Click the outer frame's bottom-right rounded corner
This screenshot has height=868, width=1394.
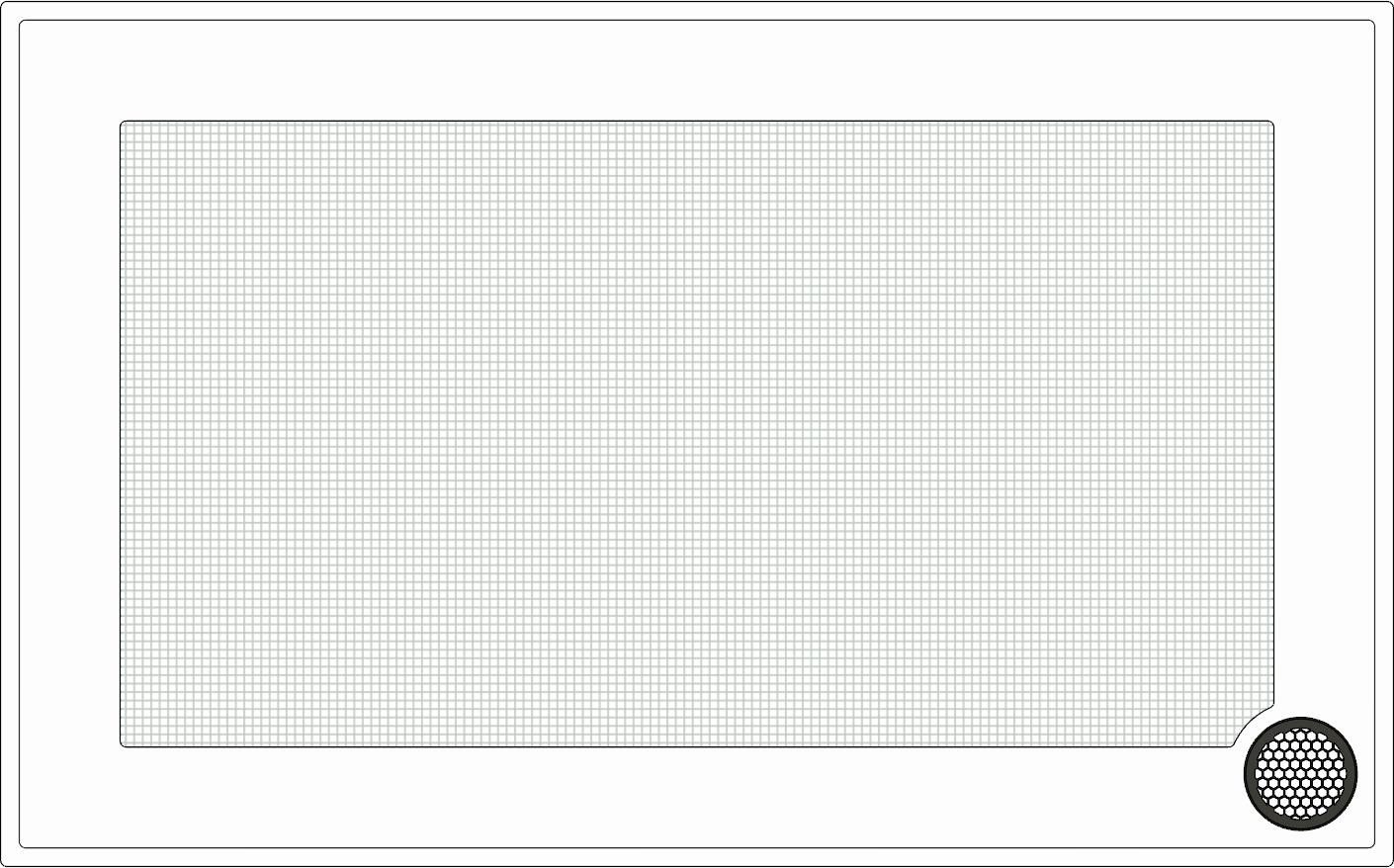click(1389, 863)
